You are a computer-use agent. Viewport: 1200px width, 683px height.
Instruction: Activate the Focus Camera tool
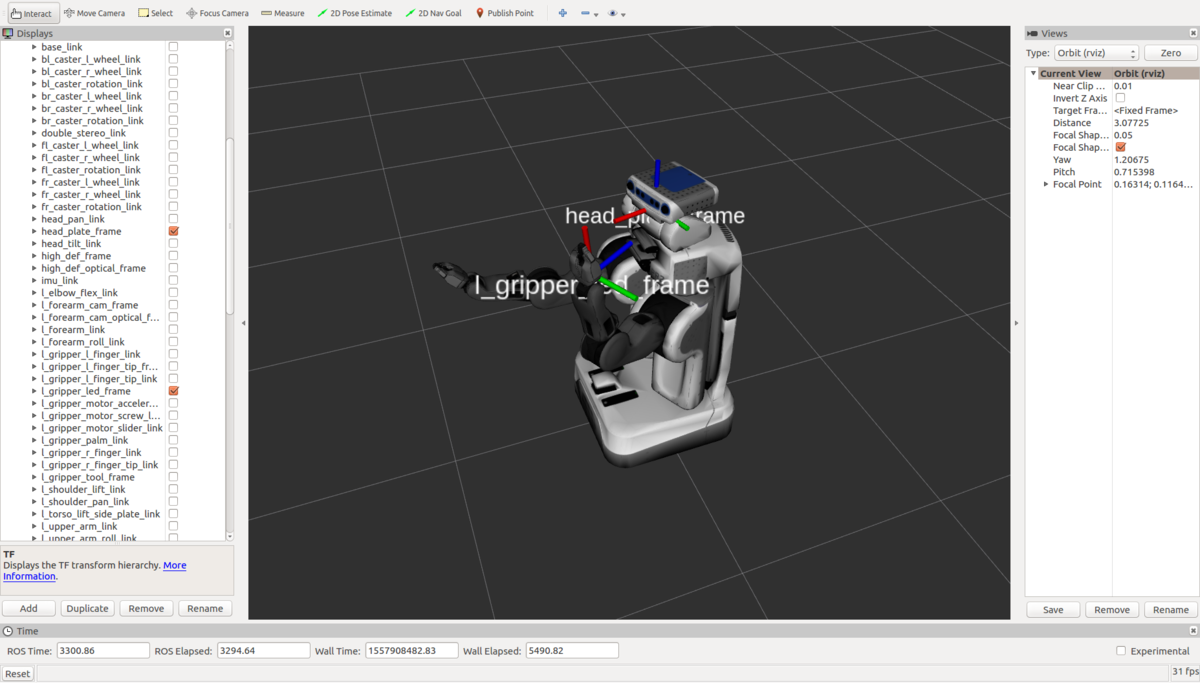click(217, 13)
